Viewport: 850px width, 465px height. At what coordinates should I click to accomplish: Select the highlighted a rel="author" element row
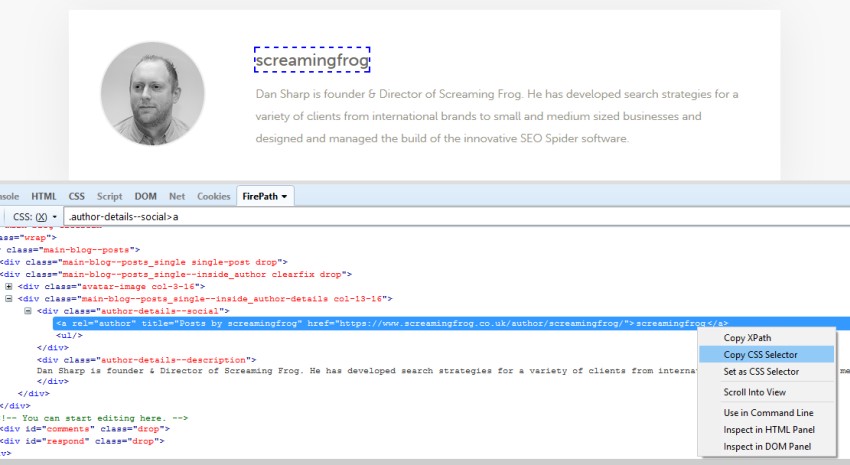452,324
